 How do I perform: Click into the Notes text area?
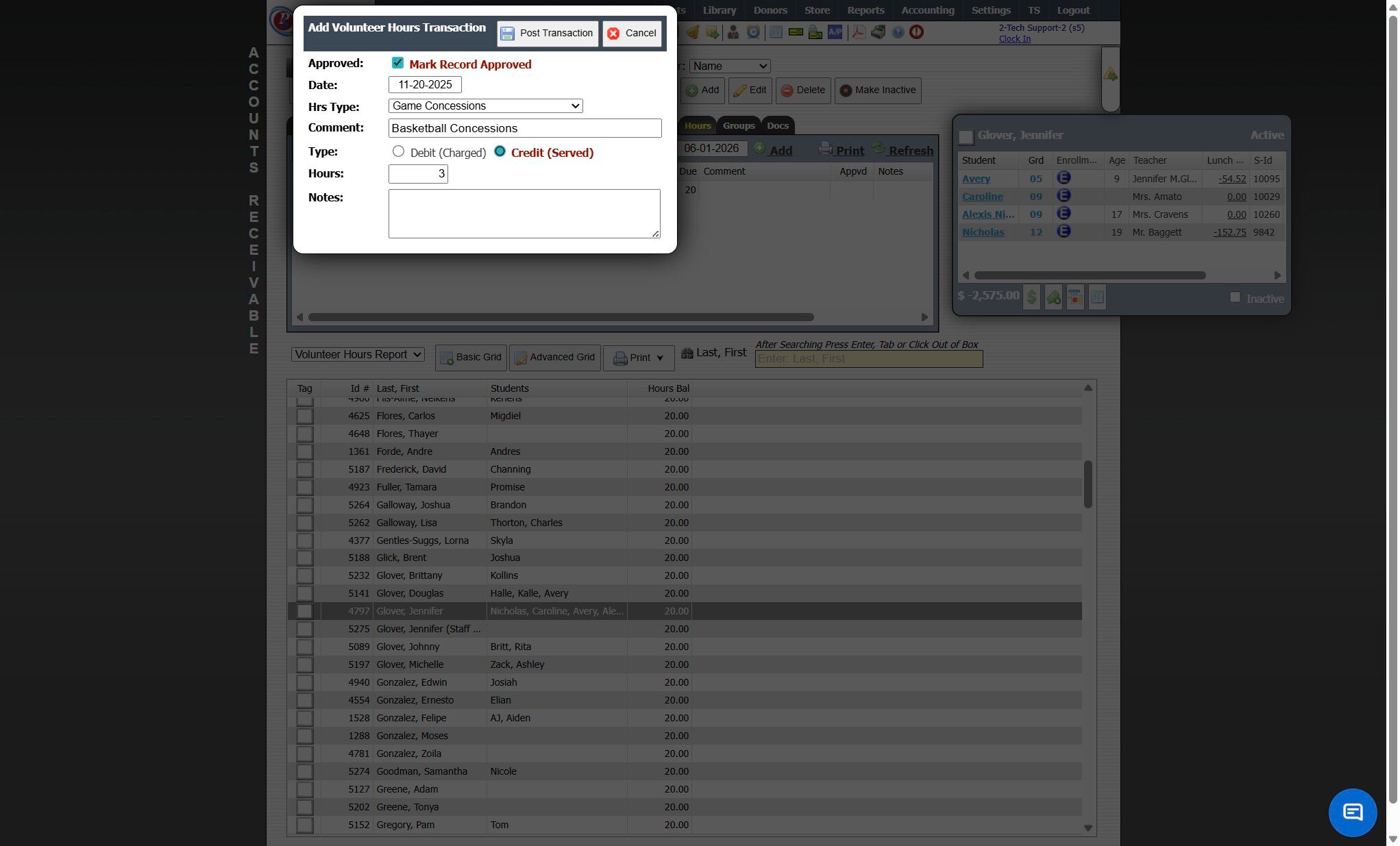(x=524, y=214)
